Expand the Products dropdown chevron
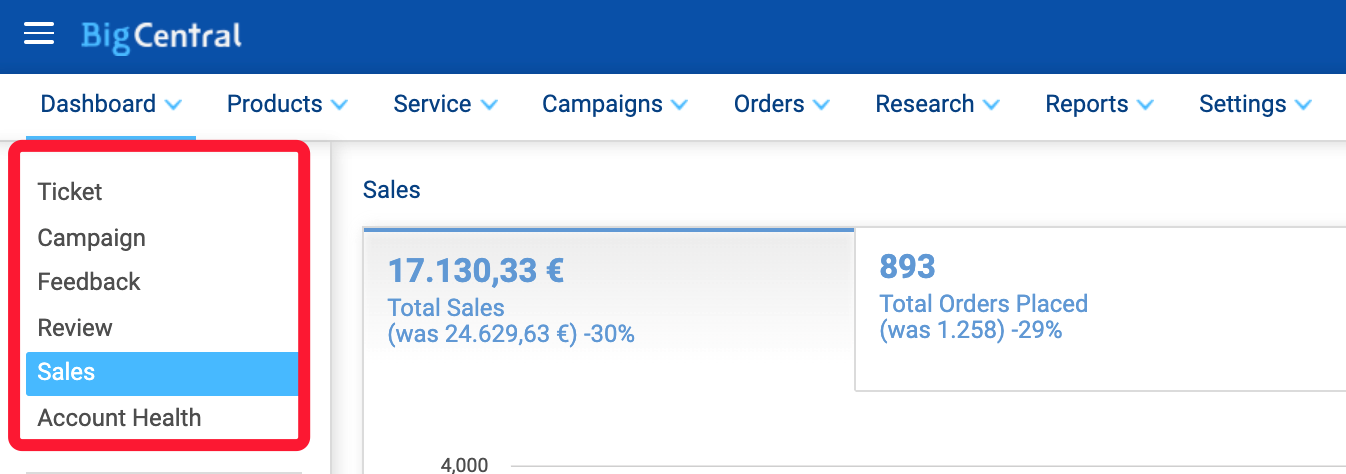The width and height of the screenshot is (1346, 474). pyautogui.click(x=339, y=105)
